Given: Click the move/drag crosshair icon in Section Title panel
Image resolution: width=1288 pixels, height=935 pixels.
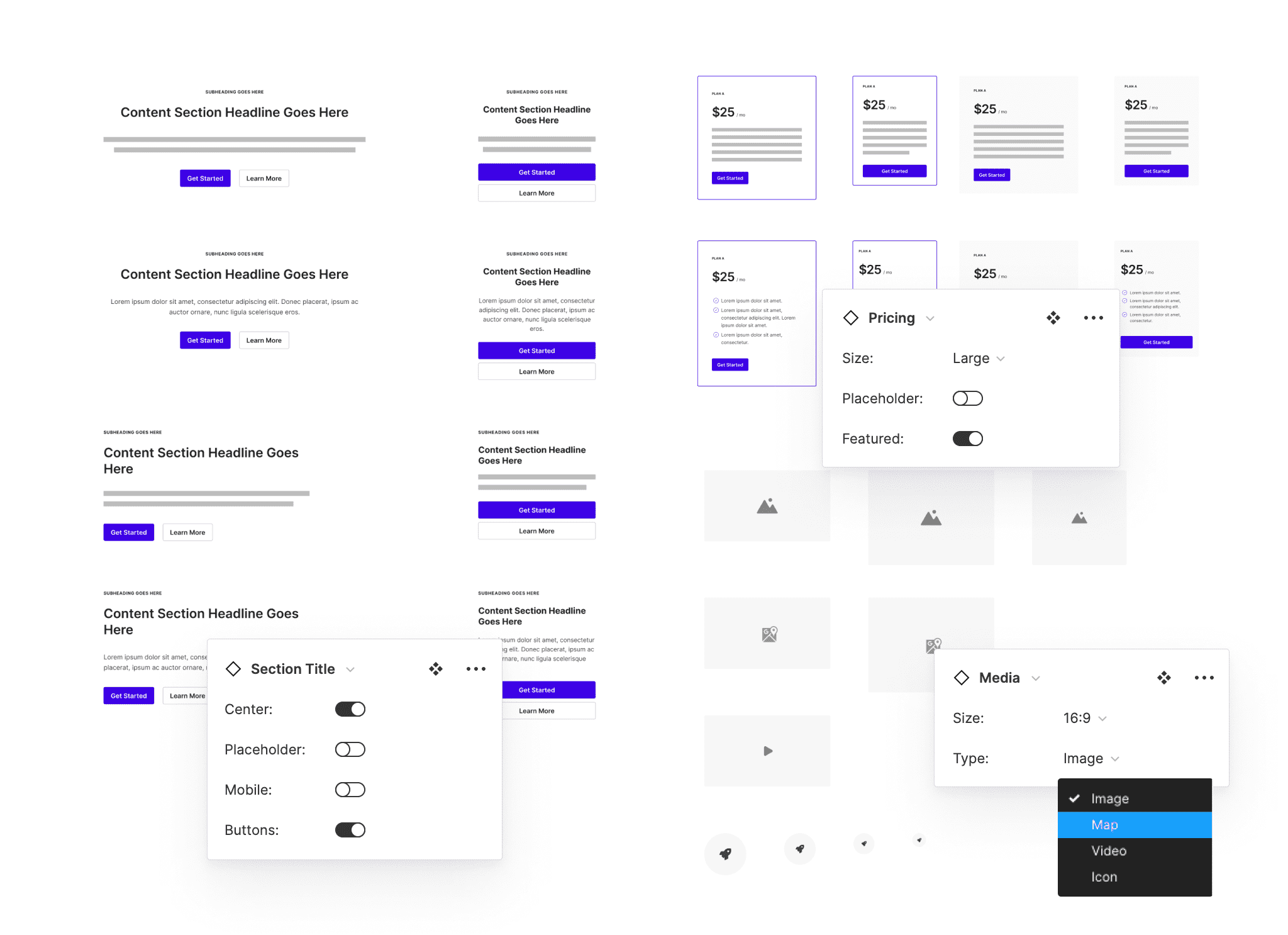Looking at the screenshot, I should pos(436,669).
